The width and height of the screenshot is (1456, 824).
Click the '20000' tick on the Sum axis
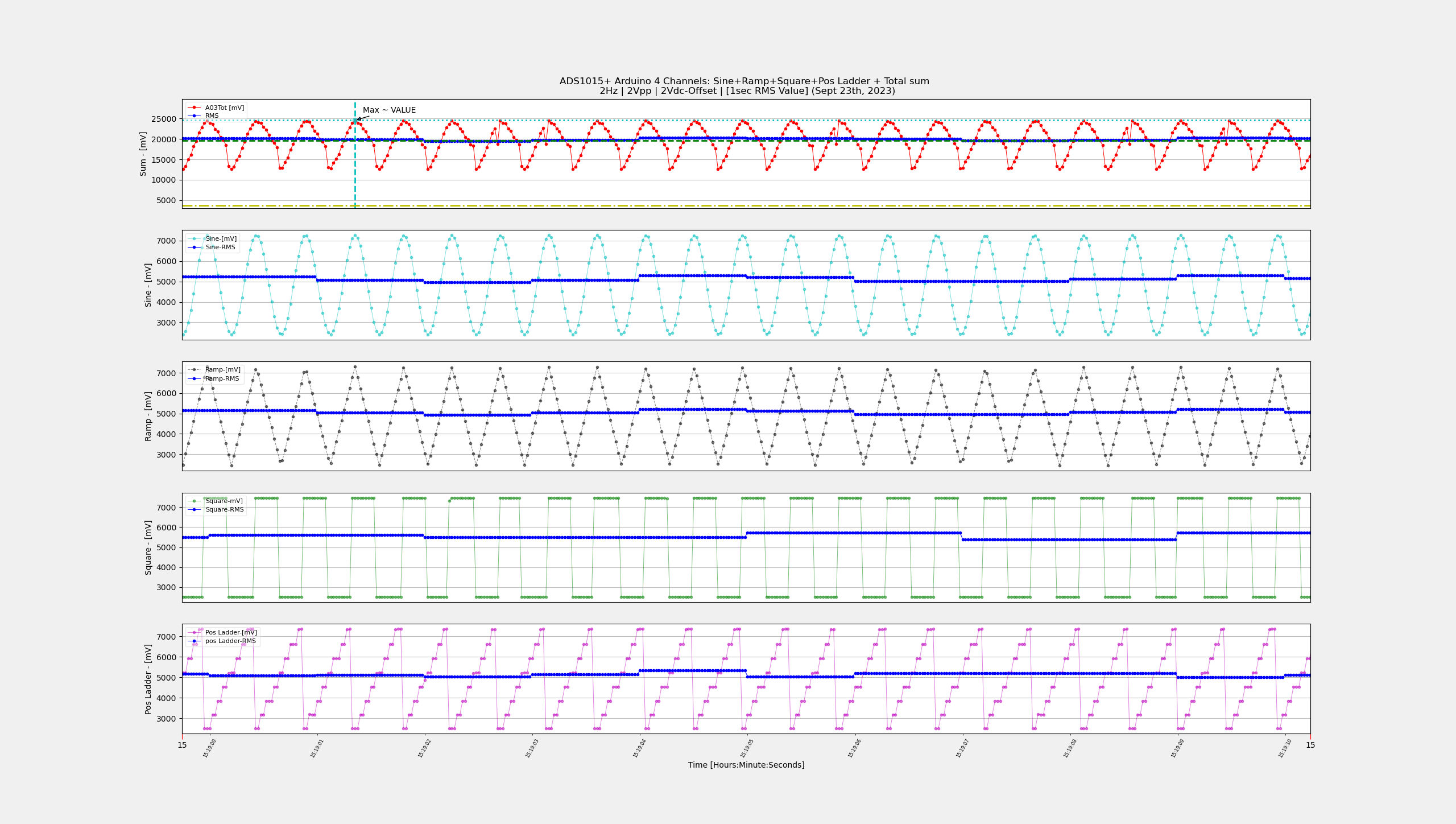[x=163, y=139]
